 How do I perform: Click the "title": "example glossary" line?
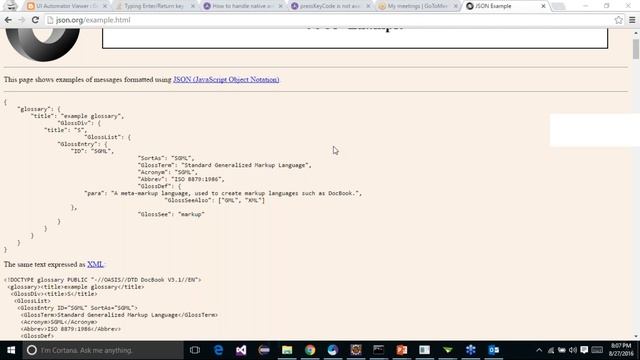point(77,116)
